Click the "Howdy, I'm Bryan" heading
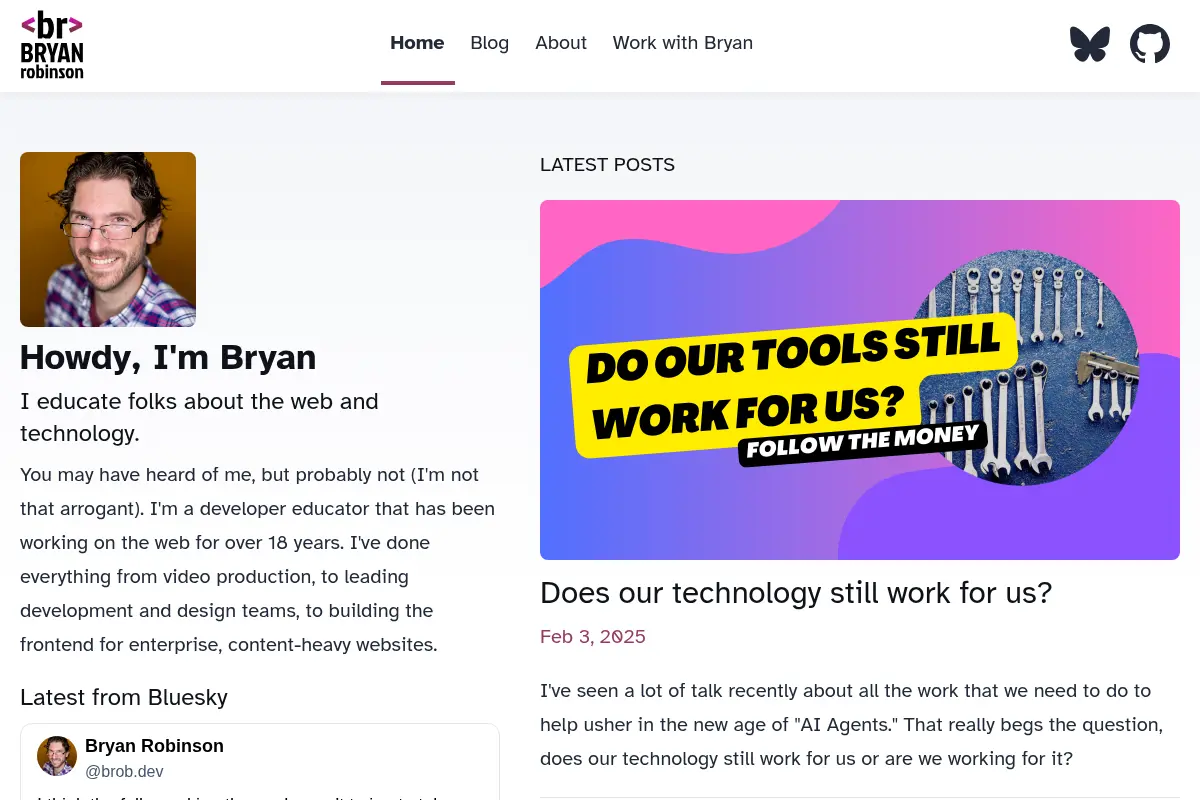The height and width of the screenshot is (800, 1200). (x=168, y=357)
